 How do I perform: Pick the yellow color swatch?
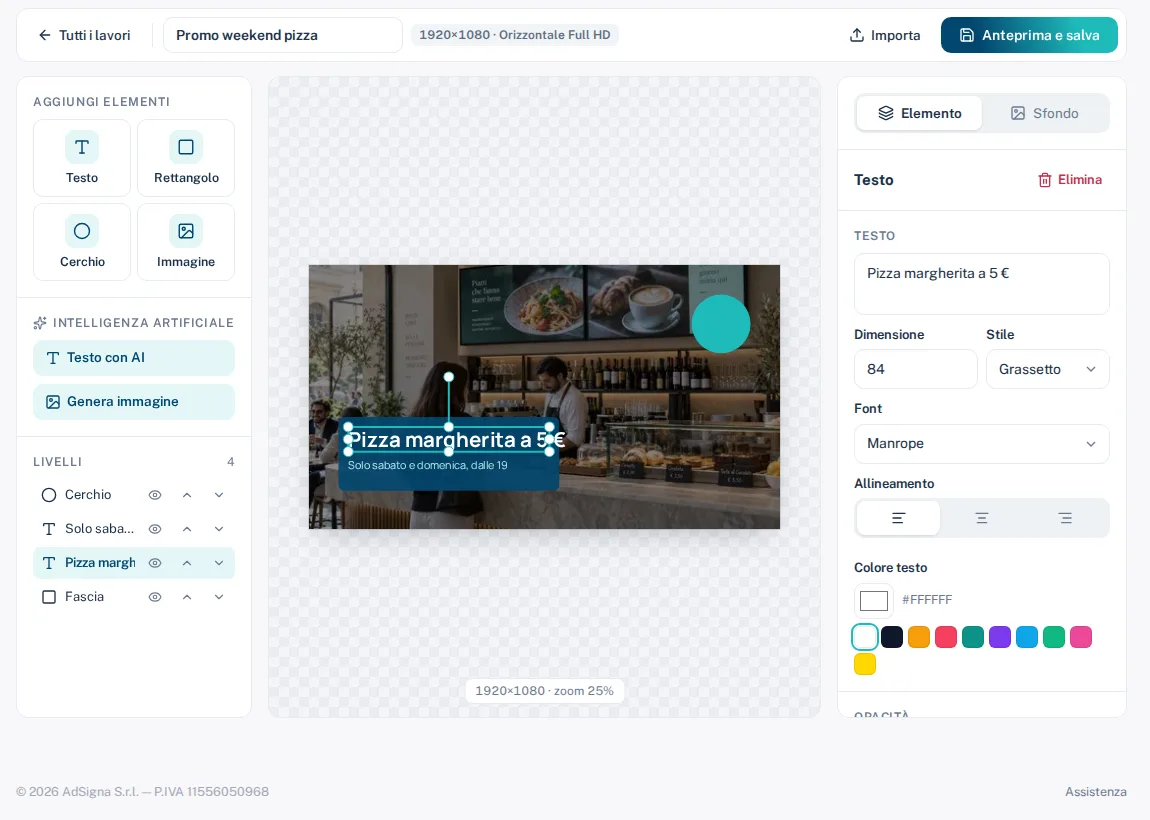pos(865,664)
